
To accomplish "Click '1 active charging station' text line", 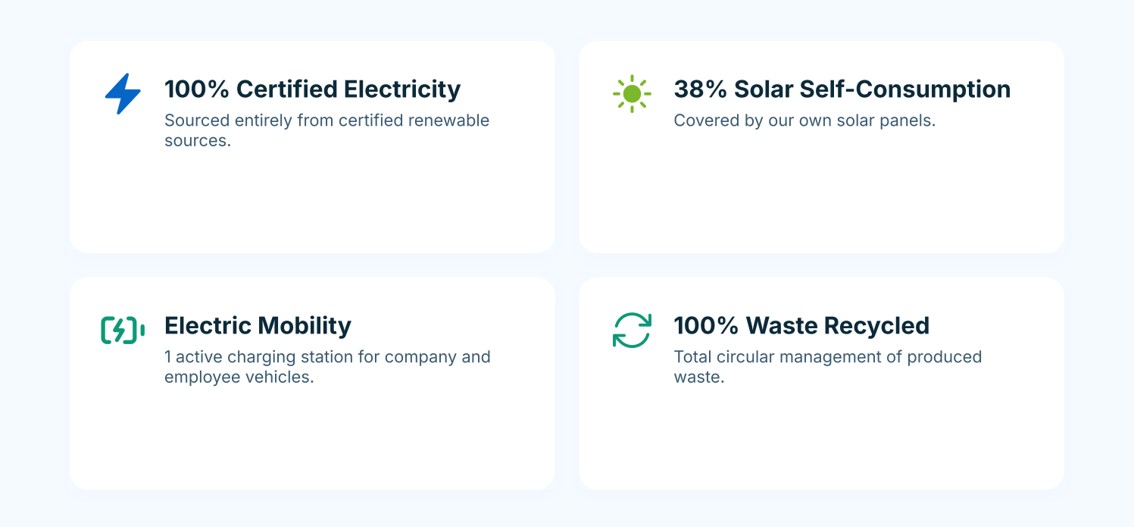I will point(328,356).
